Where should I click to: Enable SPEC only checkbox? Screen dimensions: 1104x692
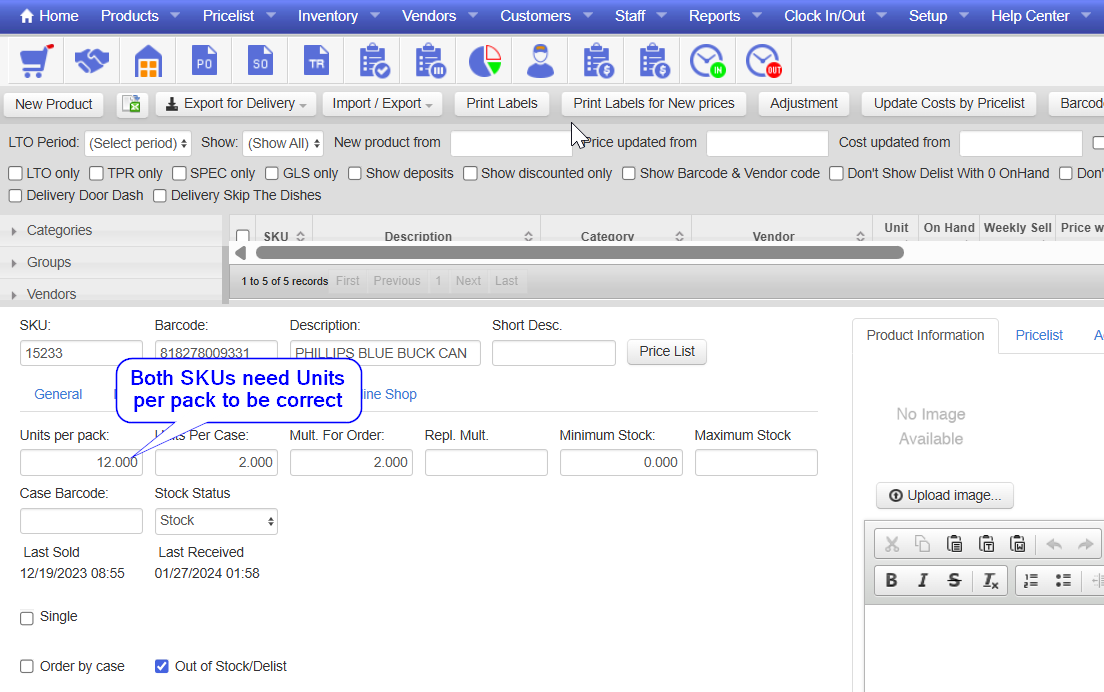coord(179,173)
